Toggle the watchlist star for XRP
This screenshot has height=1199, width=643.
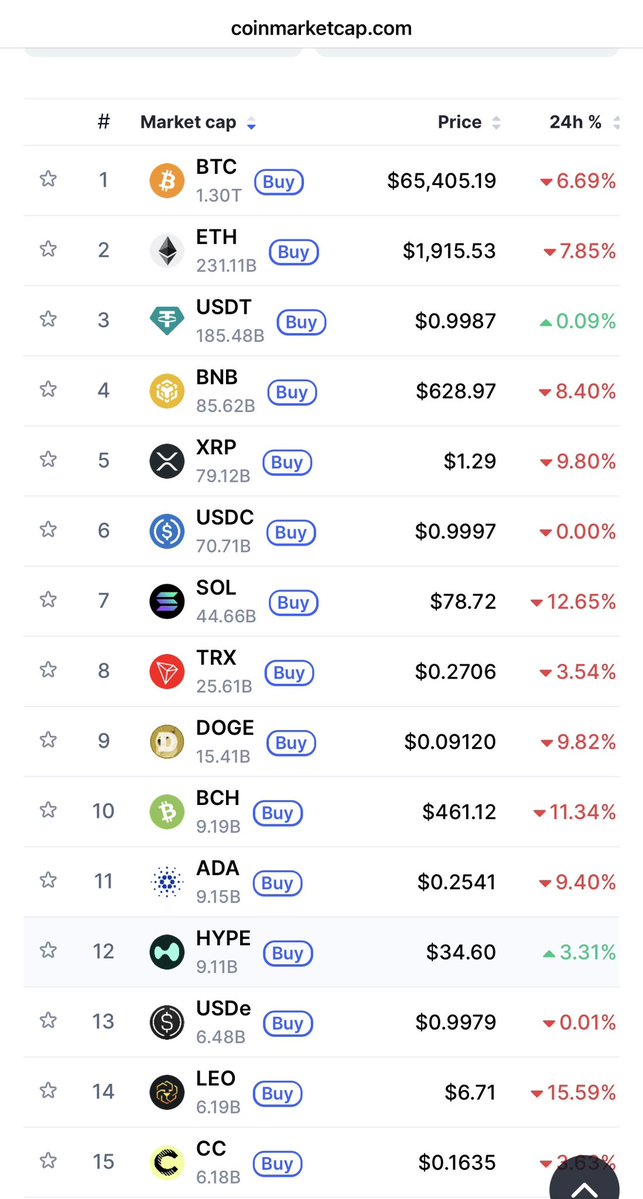coord(48,459)
